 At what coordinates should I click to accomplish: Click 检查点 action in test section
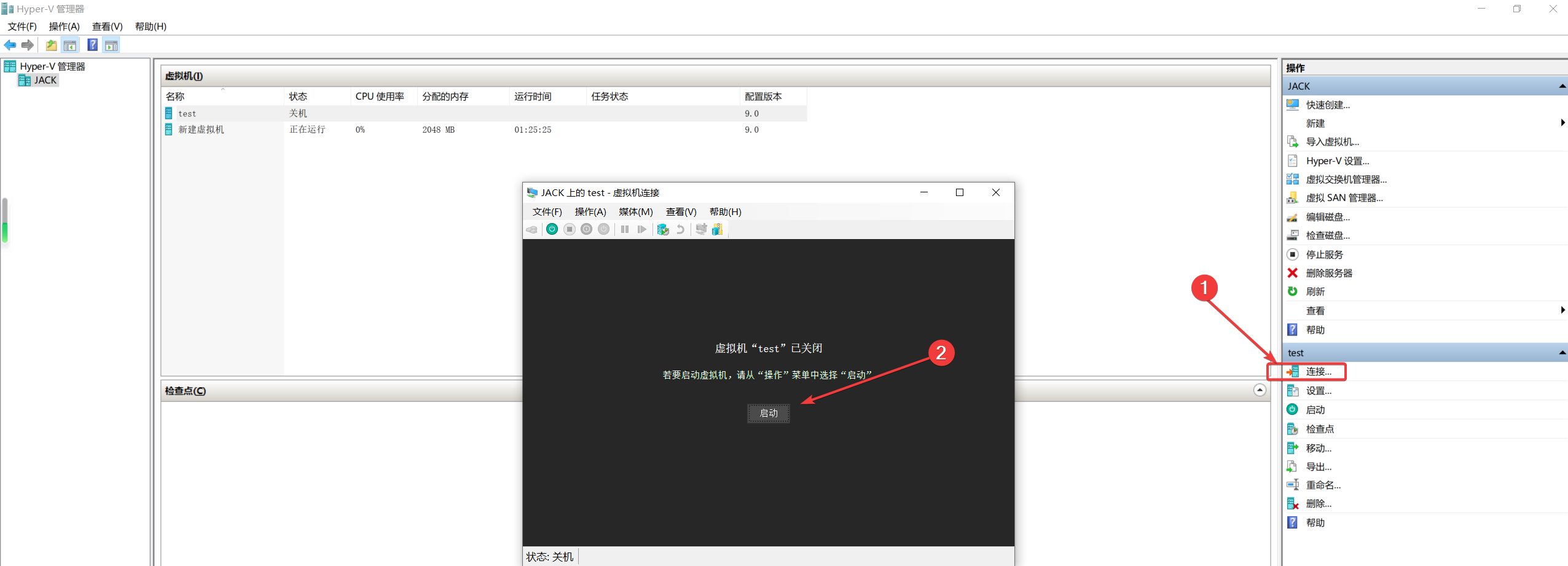point(1320,429)
